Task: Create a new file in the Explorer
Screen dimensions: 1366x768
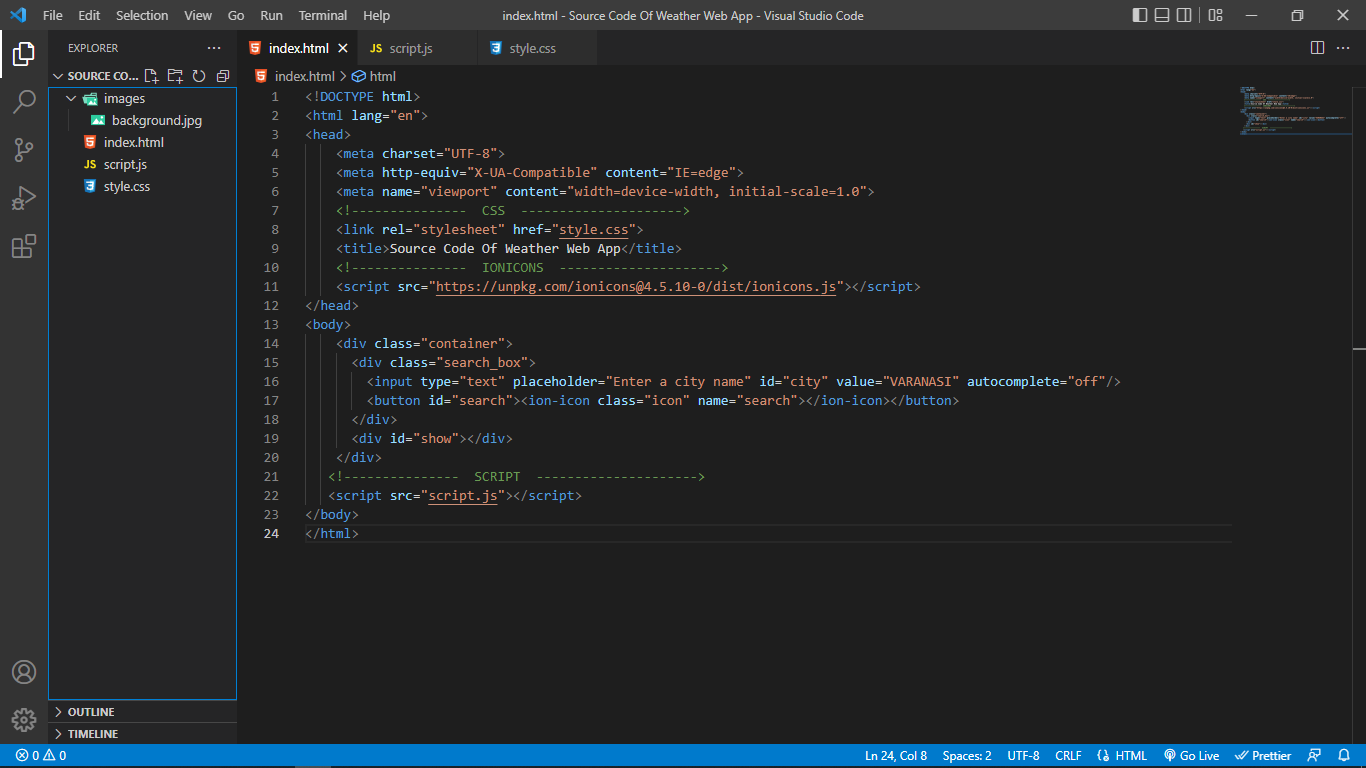Action: click(151, 75)
